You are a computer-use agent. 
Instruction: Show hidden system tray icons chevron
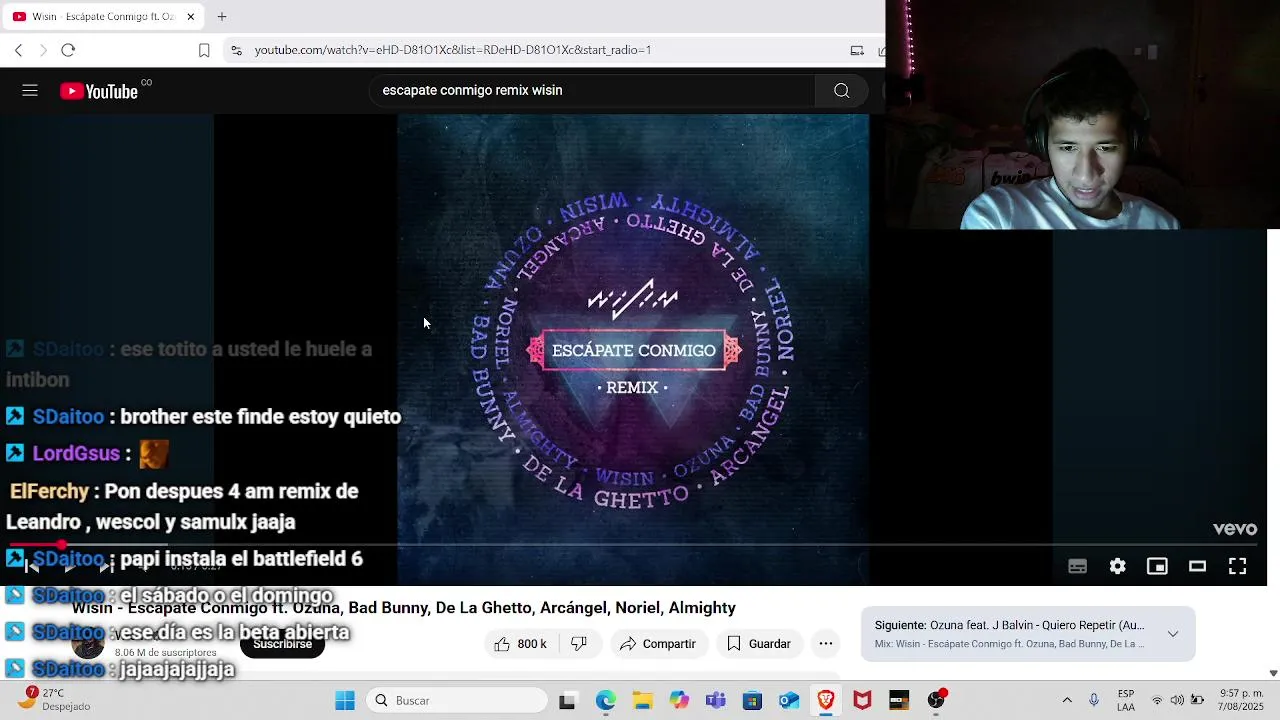pyautogui.click(x=1067, y=701)
